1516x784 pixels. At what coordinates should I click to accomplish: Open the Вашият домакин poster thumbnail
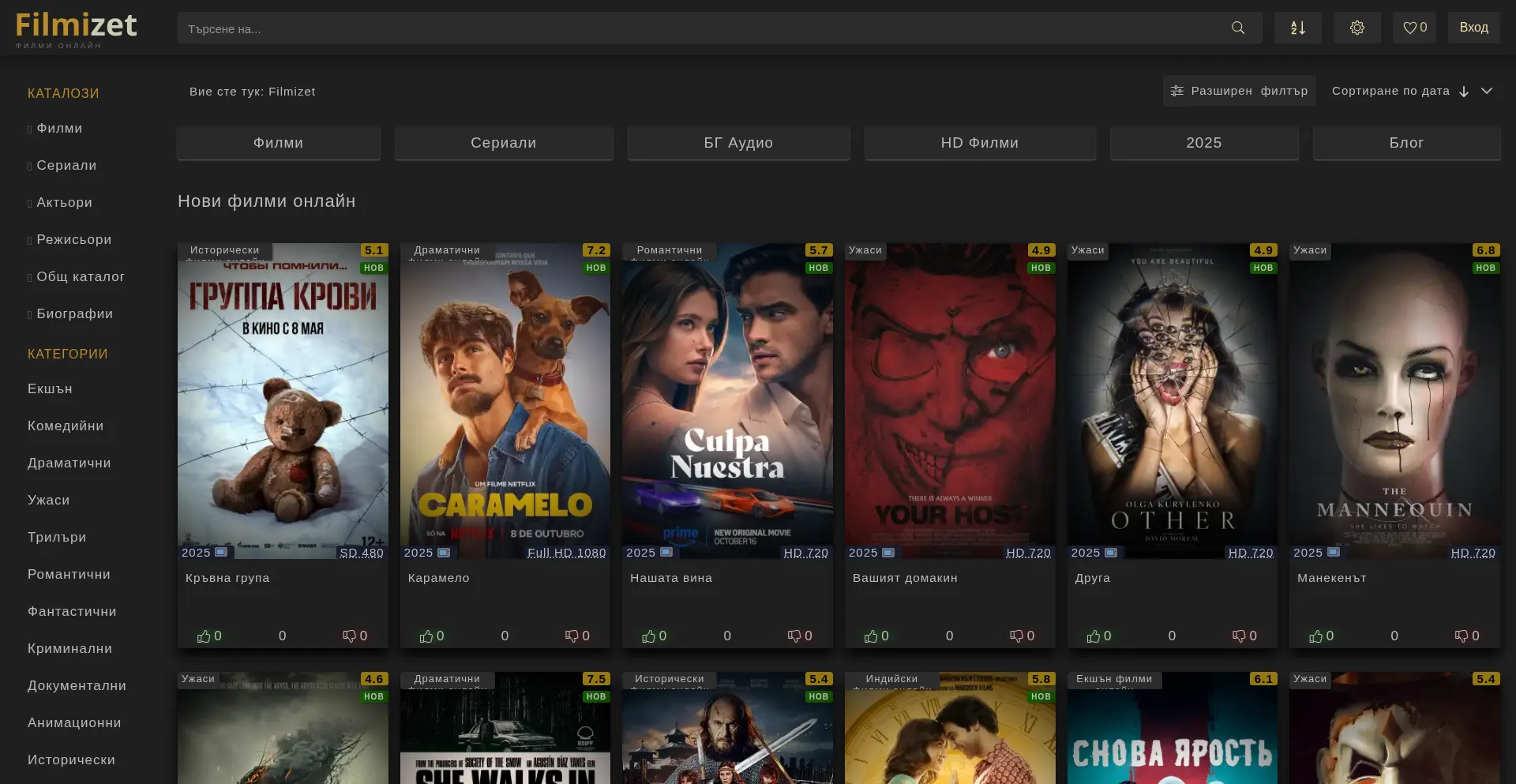(950, 401)
